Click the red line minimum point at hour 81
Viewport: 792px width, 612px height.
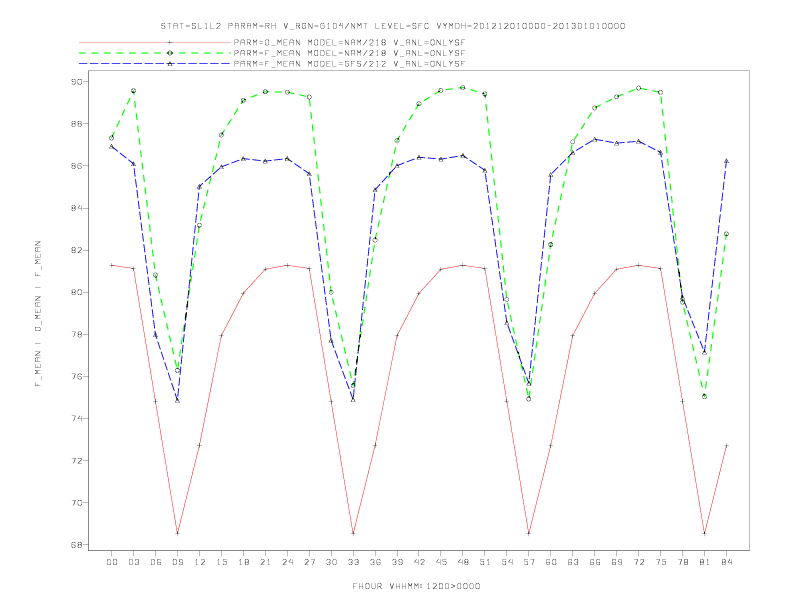[705, 533]
